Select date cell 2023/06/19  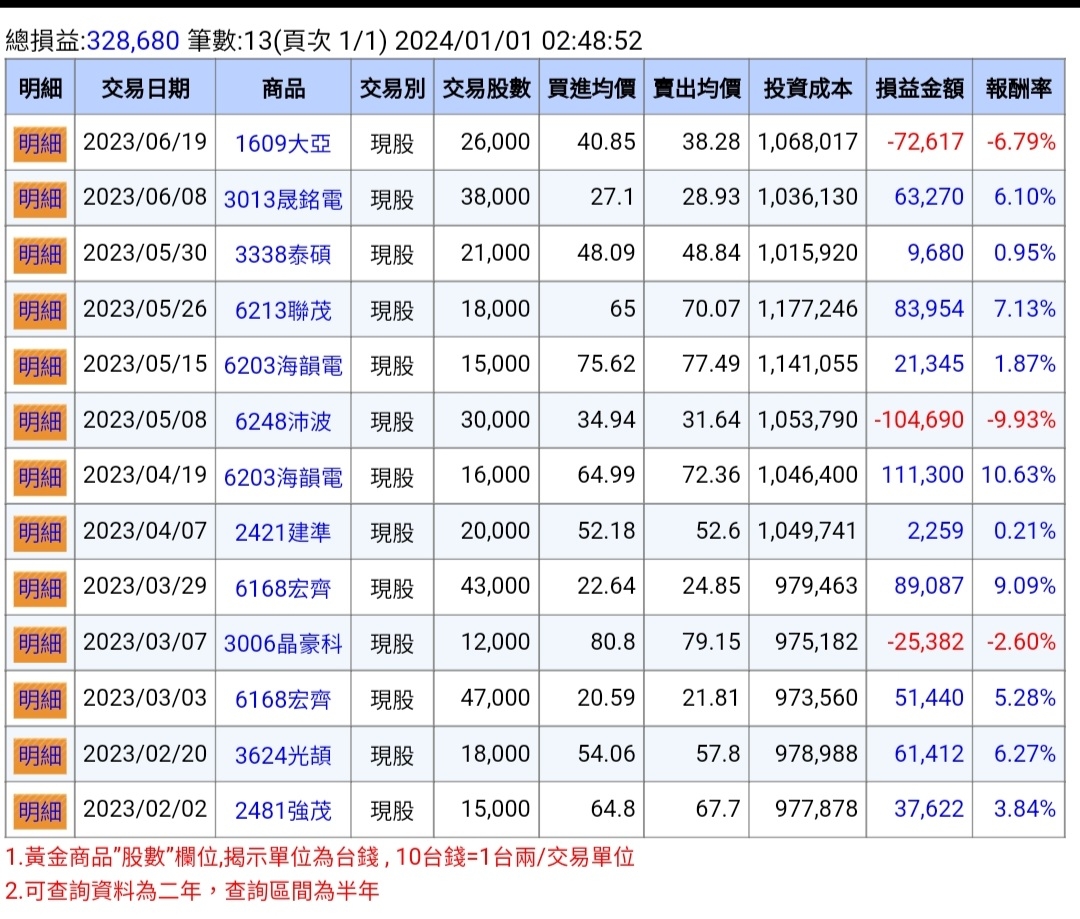tap(145, 142)
